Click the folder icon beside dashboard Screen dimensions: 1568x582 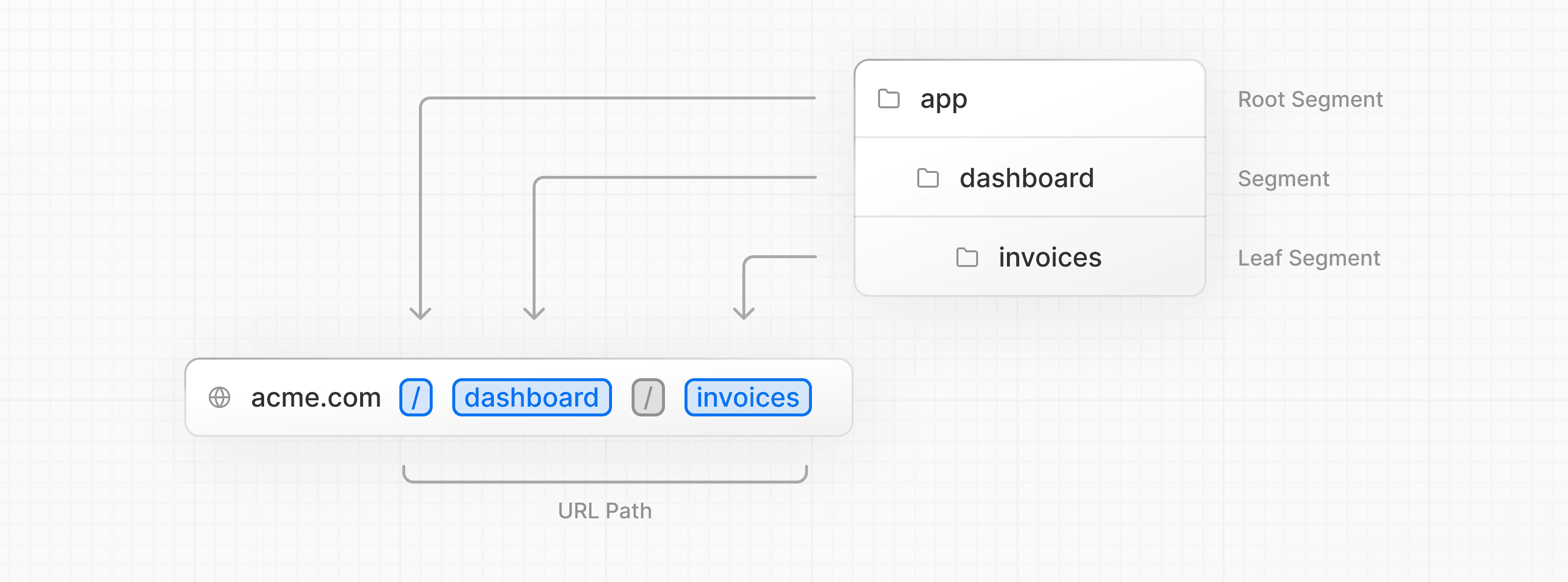coord(928,178)
